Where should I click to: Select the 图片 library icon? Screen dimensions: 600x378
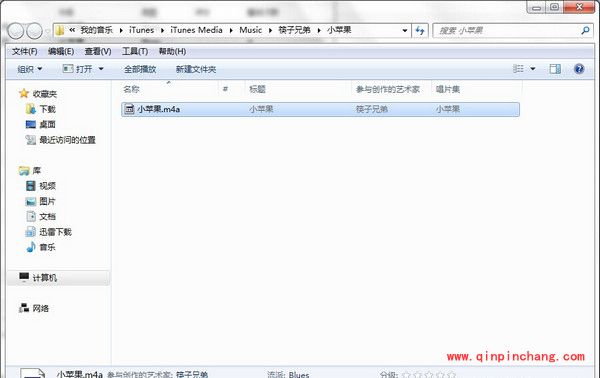[x=31, y=201]
